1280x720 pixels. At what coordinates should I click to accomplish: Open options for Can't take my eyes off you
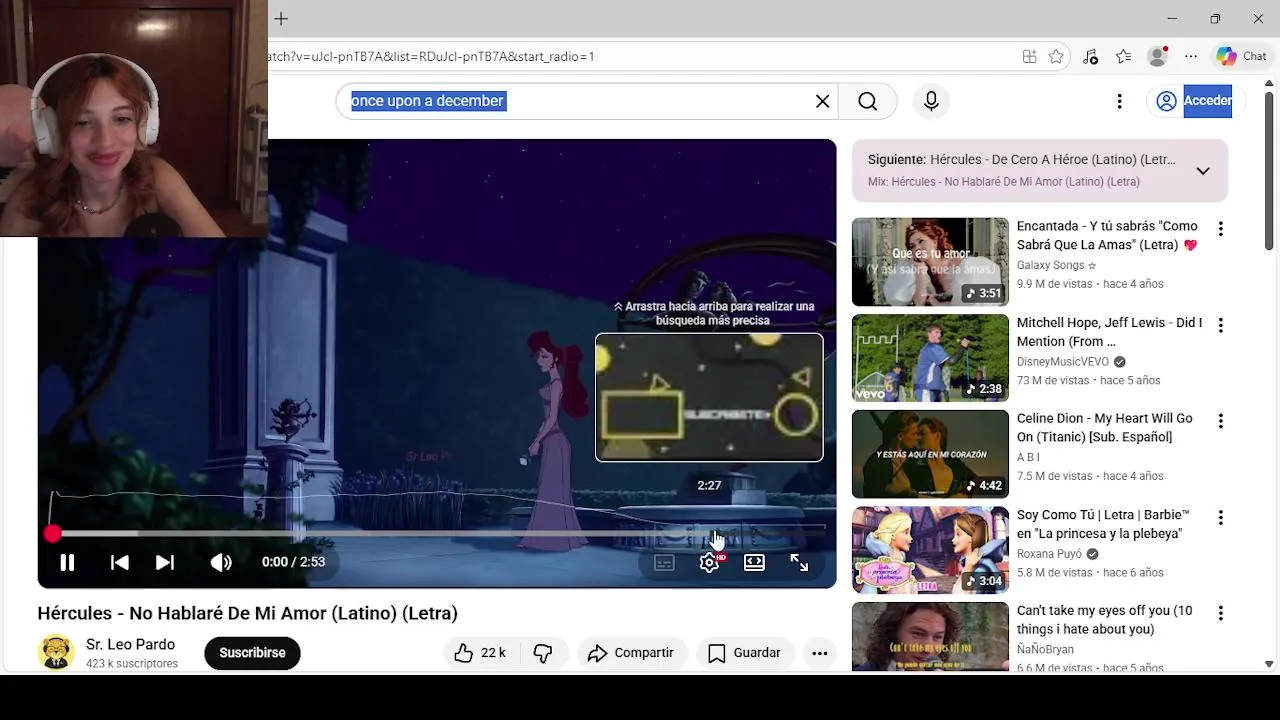click(x=1220, y=614)
